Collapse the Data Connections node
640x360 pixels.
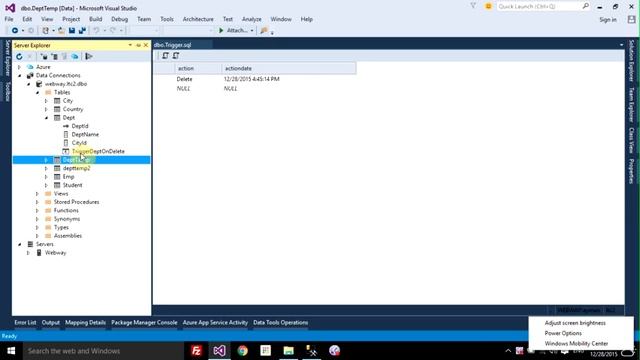point(20,76)
